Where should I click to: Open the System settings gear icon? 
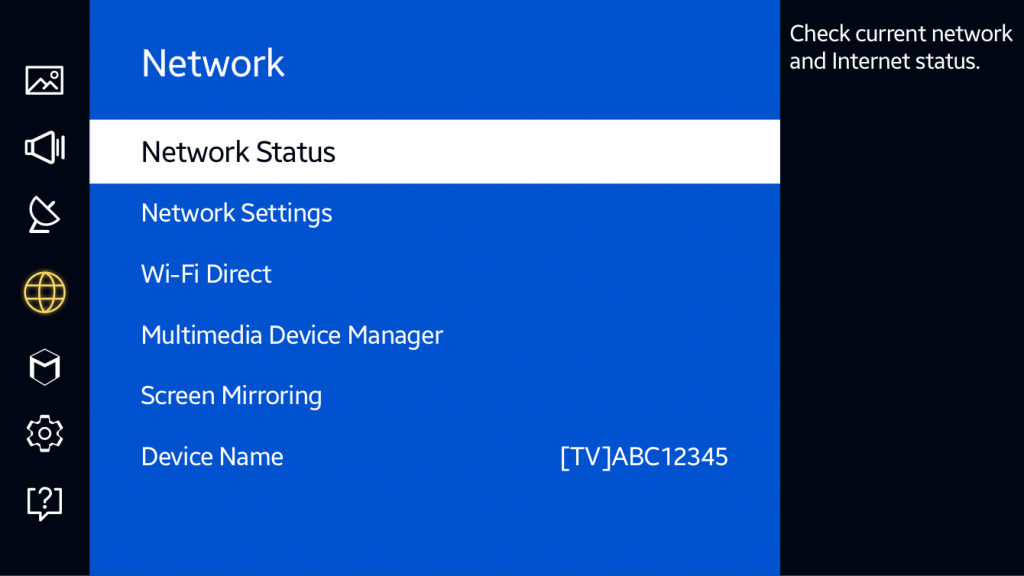pyautogui.click(x=44, y=433)
